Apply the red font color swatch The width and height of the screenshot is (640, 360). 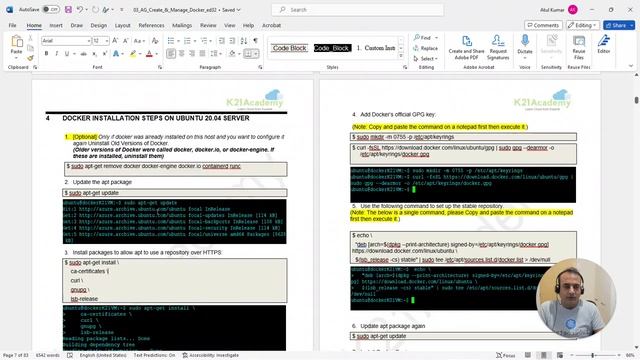[x=149, y=53]
